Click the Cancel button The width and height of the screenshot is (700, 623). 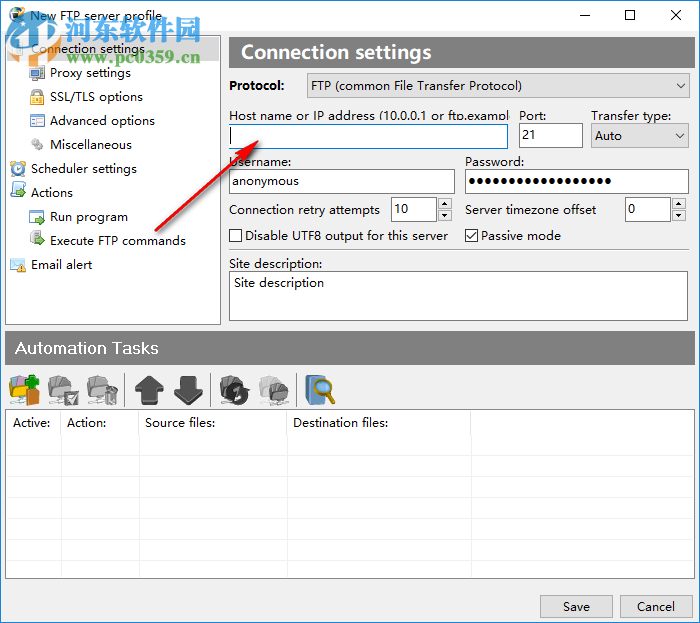point(656,607)
